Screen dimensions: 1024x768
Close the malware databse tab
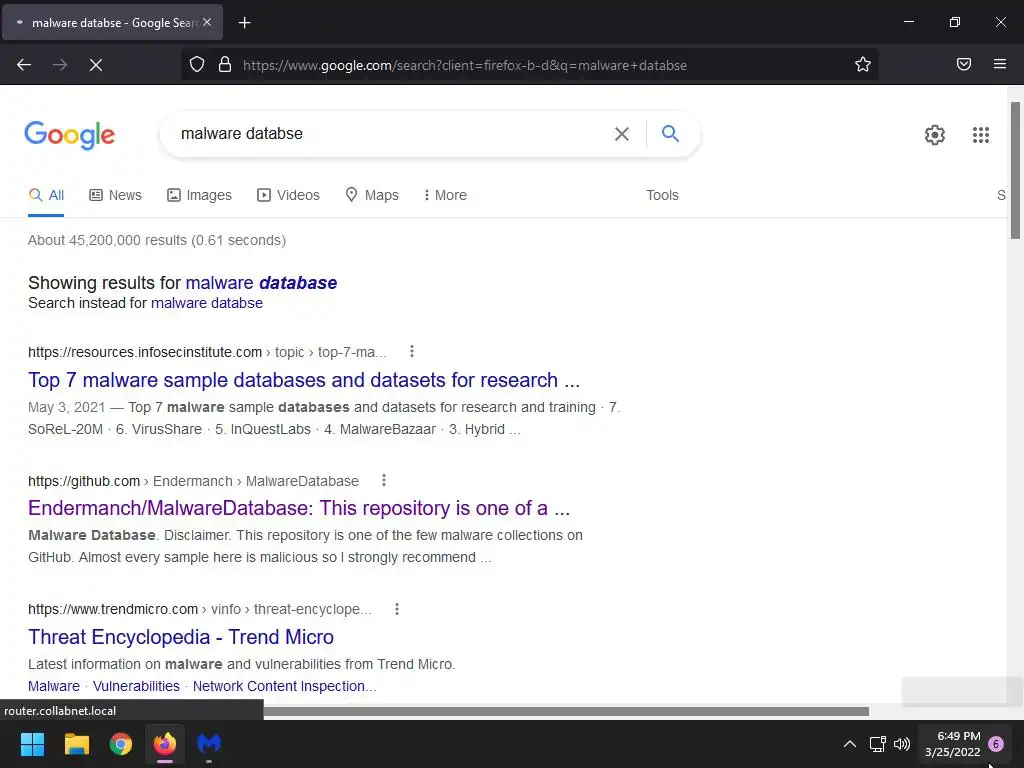pos(207,22)
